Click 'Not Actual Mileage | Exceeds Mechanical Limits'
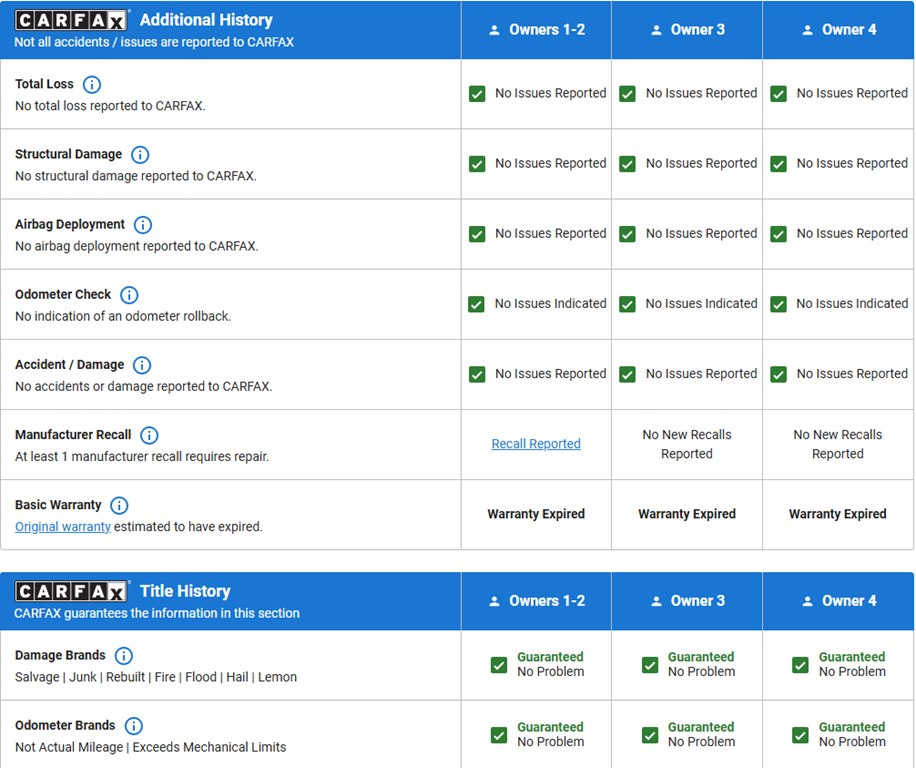Viewport: 916px width, 768px height. coord(151,747)
